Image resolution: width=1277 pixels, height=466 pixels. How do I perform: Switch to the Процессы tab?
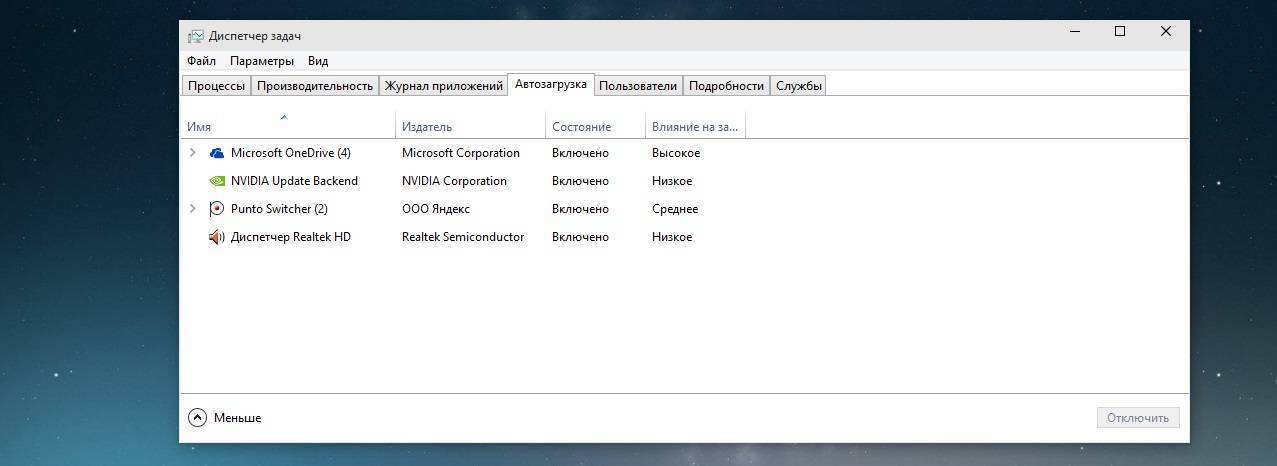[216, 86]
